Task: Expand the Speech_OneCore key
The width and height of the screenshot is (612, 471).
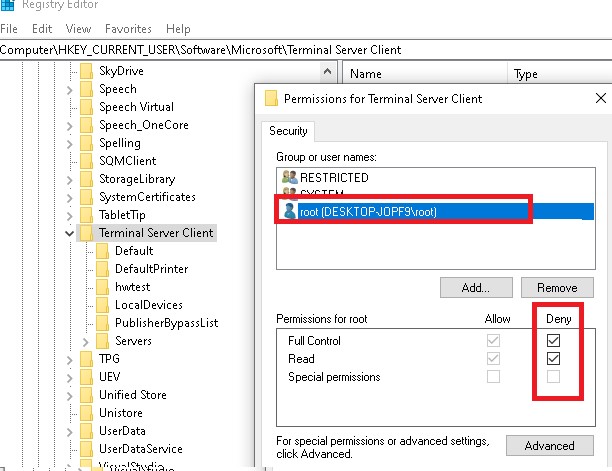Action: pyautogui.click(x=69, y=126)
